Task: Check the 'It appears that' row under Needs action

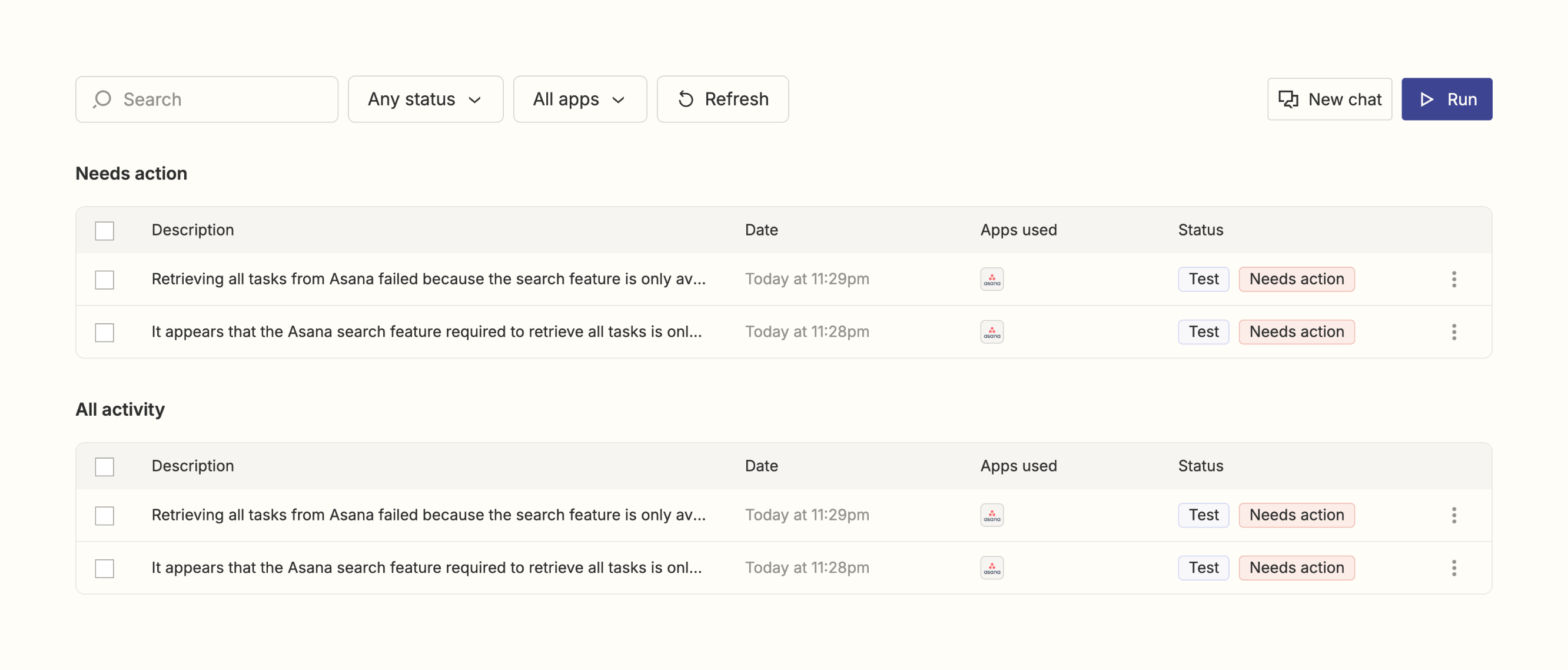Action: click(105, 333)
